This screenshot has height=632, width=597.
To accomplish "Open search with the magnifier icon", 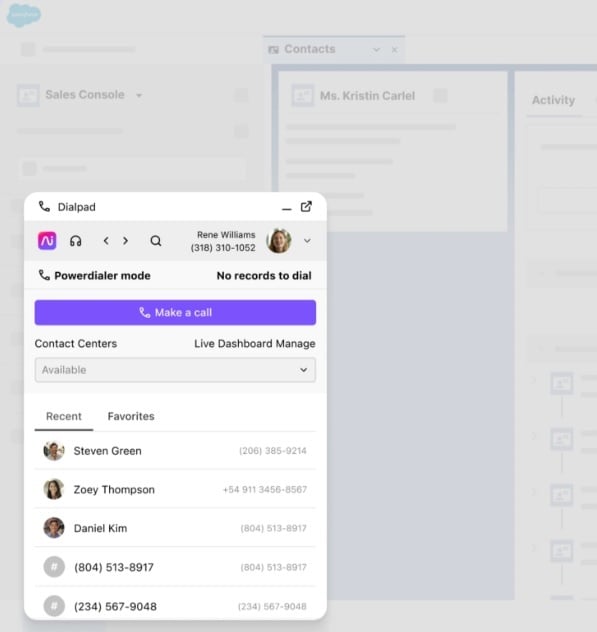I will 156,241.
